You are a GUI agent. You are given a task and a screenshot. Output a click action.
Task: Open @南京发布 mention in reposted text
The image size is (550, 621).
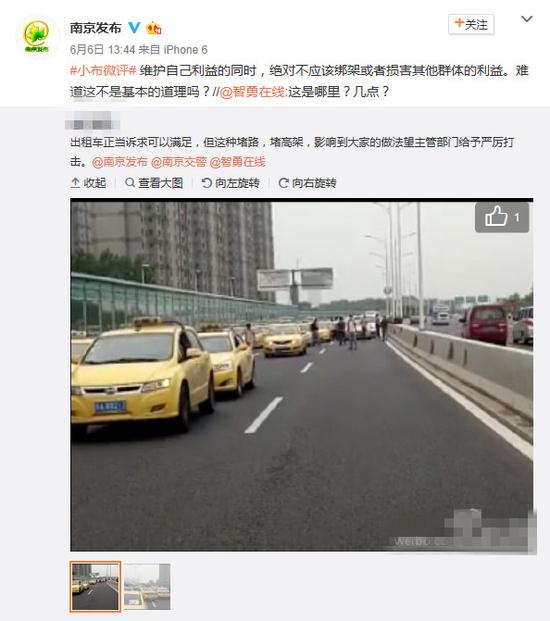(120, 162)
